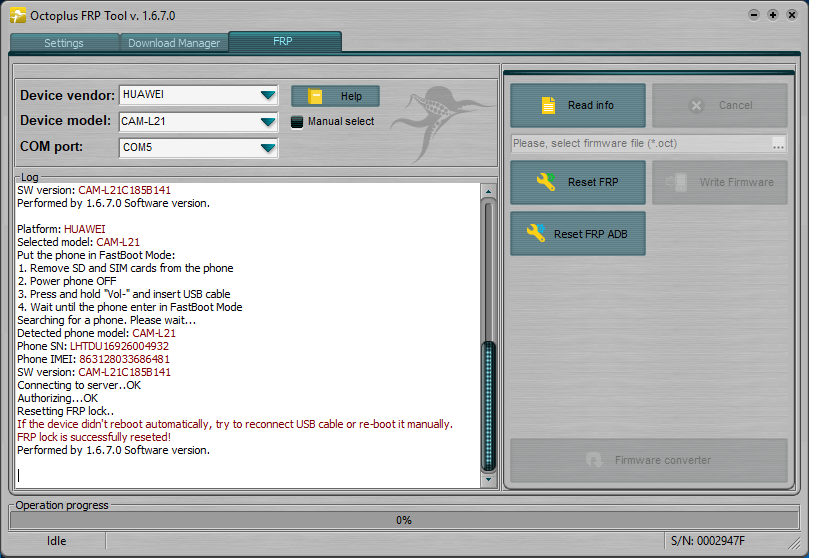
Task: Open the Device vendor dropdown arrow
Action: coord(268,95)
